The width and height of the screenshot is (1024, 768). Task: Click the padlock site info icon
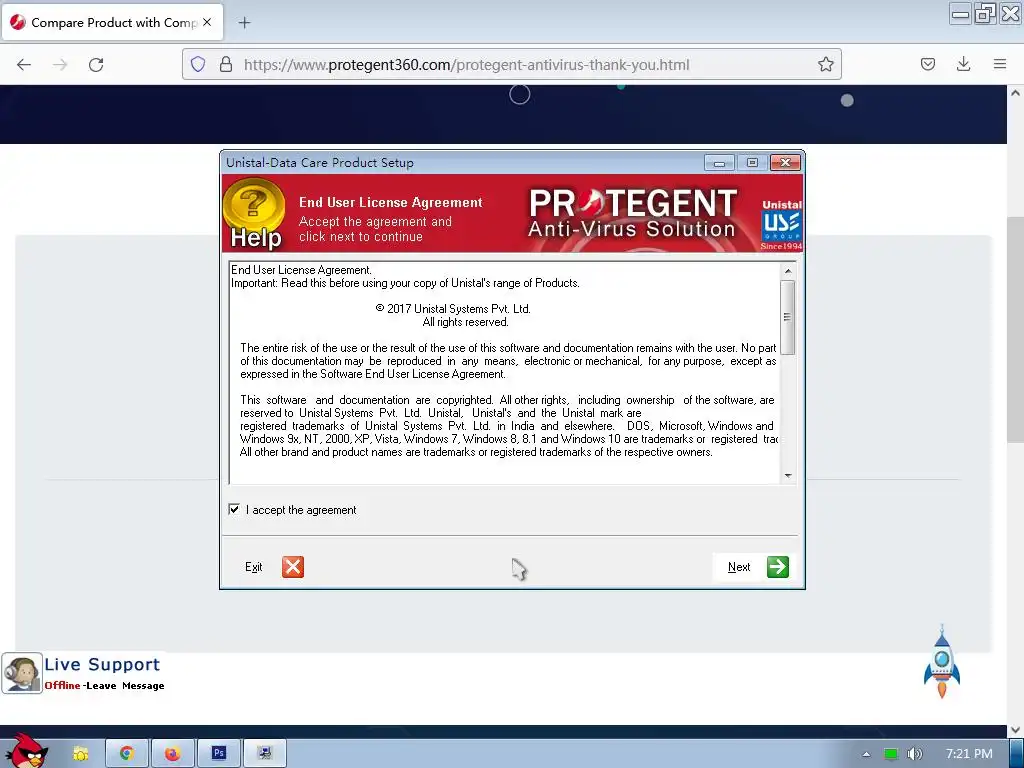[x=226, y=65]
